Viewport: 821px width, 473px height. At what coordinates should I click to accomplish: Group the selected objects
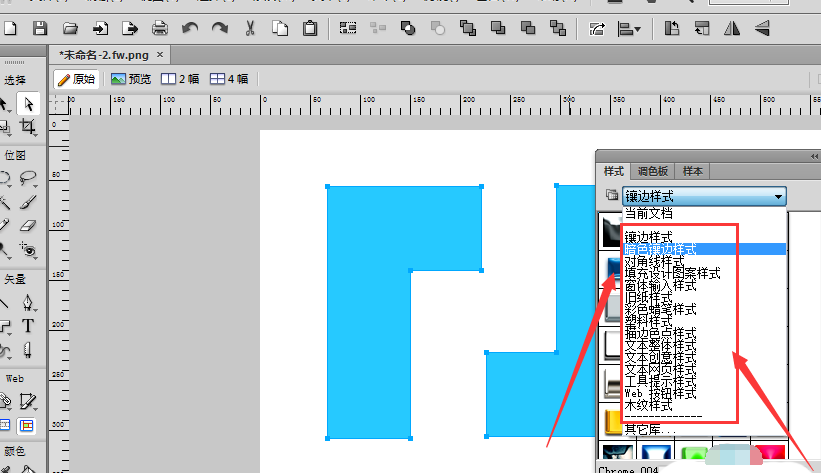(x=348, y=28)
